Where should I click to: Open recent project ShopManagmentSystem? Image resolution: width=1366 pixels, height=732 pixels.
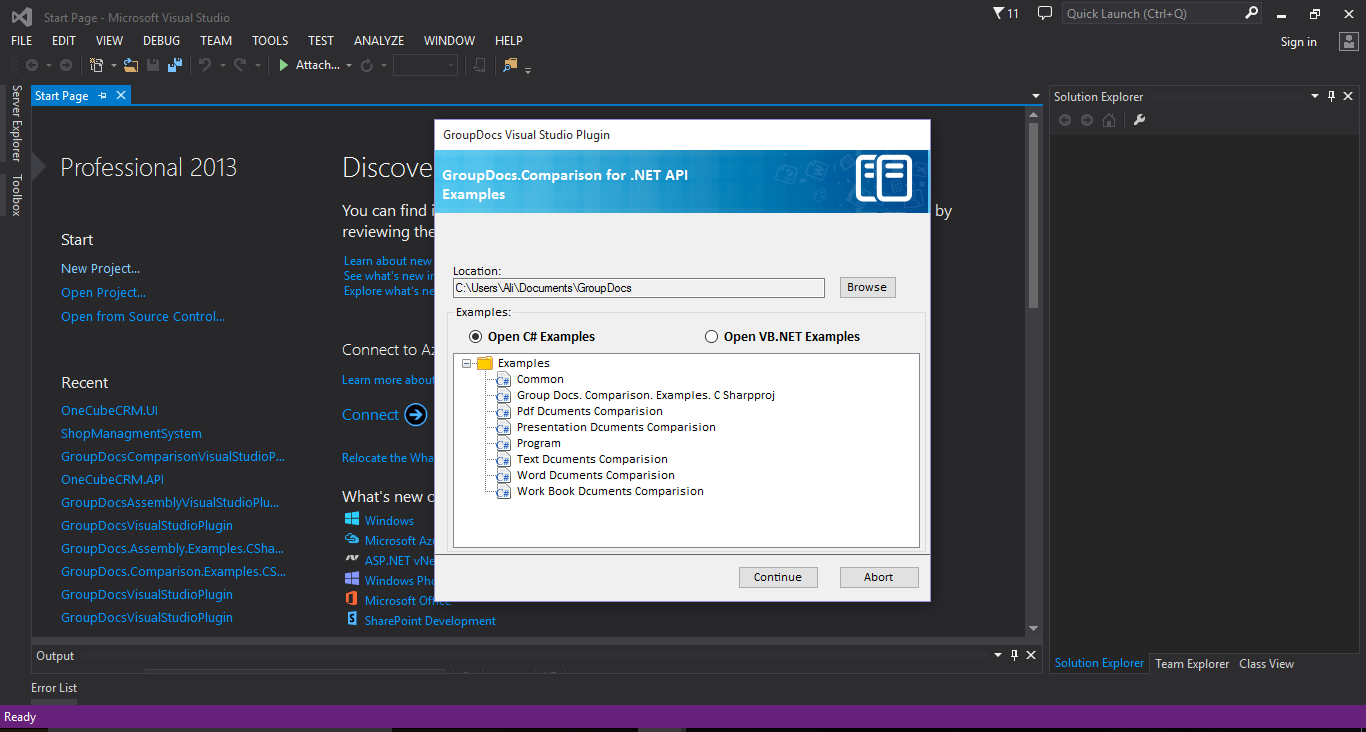click(131, 434)
